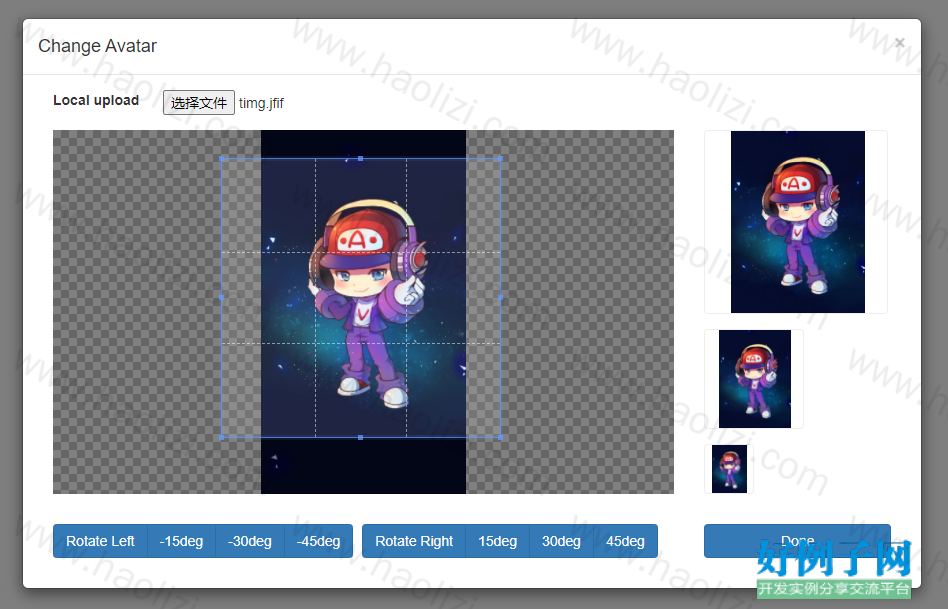Viewport: 948px width, 609px height.
Task: Click the left-middle crop box handle
Action: (x=222, y=298)
